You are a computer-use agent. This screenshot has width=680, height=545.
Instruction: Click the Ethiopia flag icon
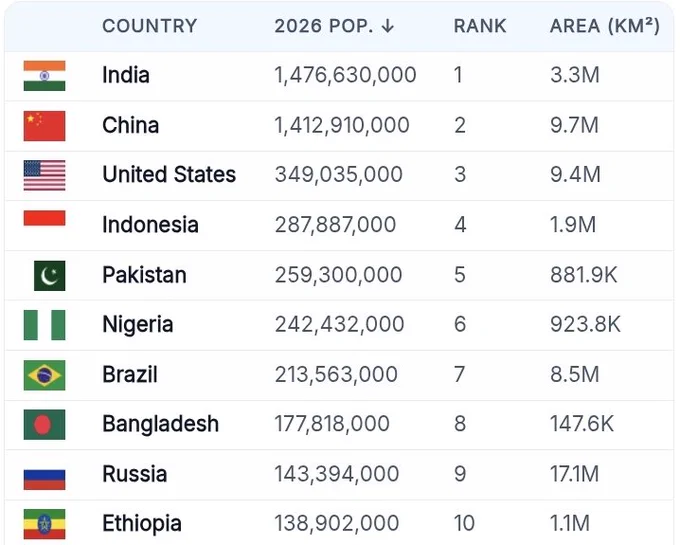point(44,524)
